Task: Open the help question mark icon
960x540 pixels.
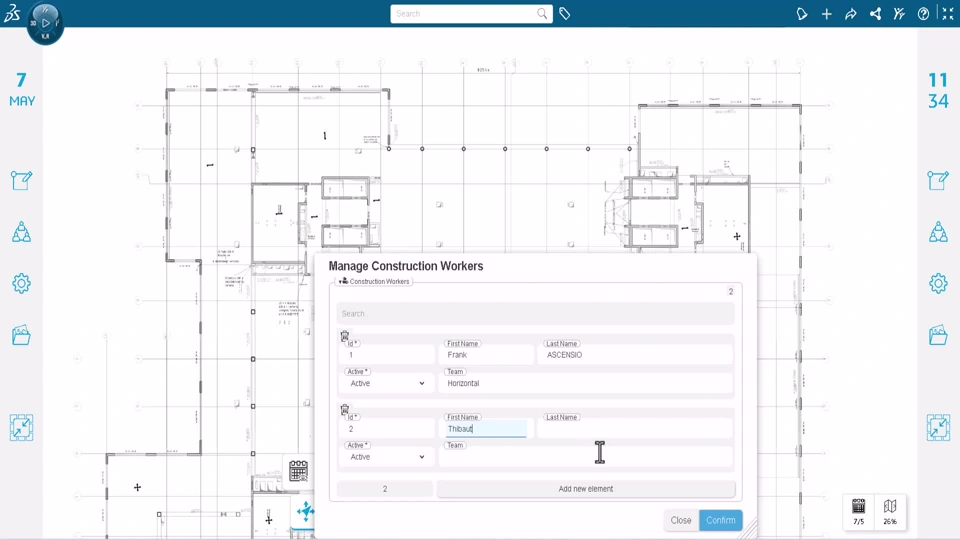Action: 923,14
